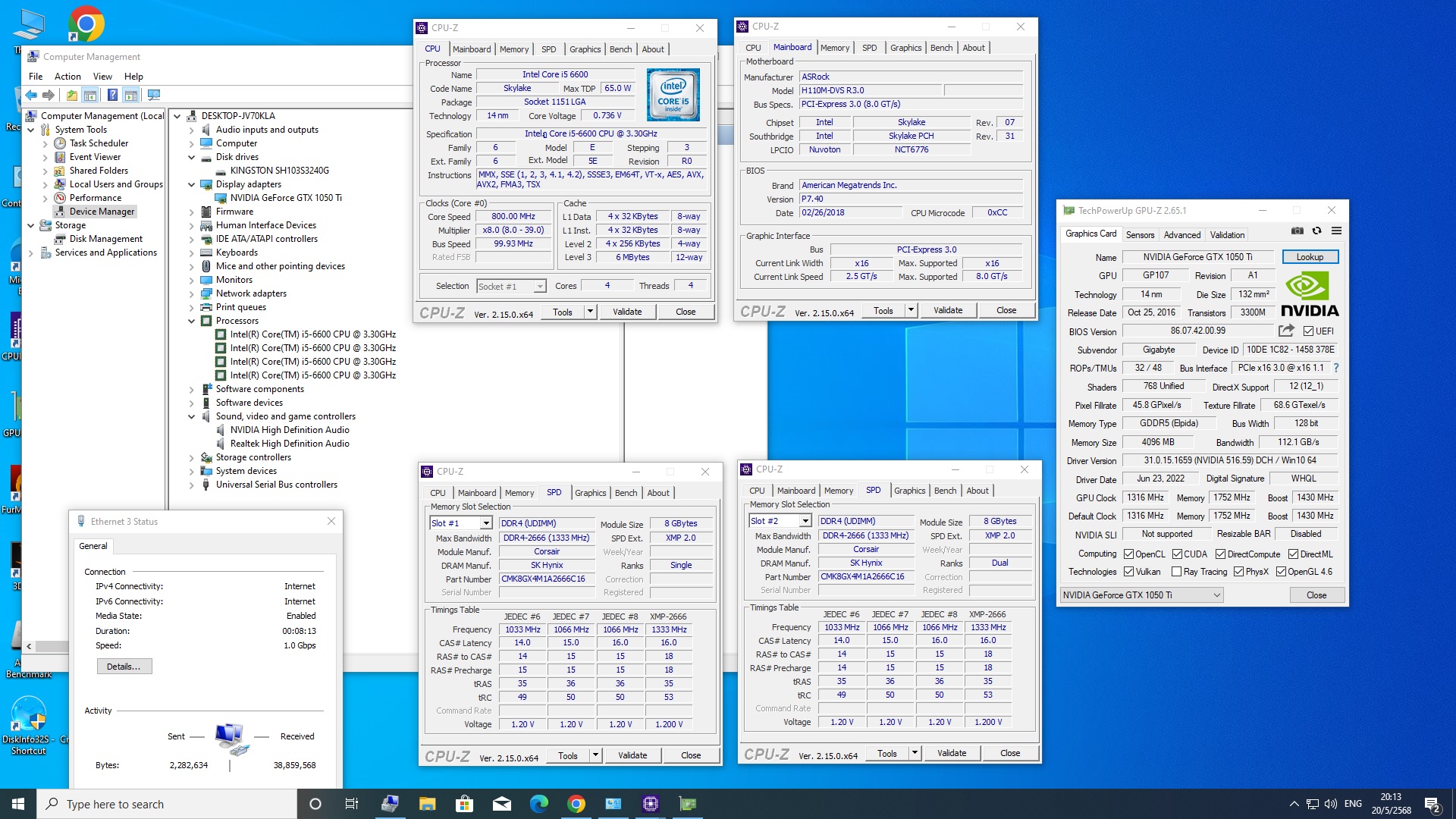Click the Lookup button in GPU-Z
1456x819 pixels.
click(1310, 257)
